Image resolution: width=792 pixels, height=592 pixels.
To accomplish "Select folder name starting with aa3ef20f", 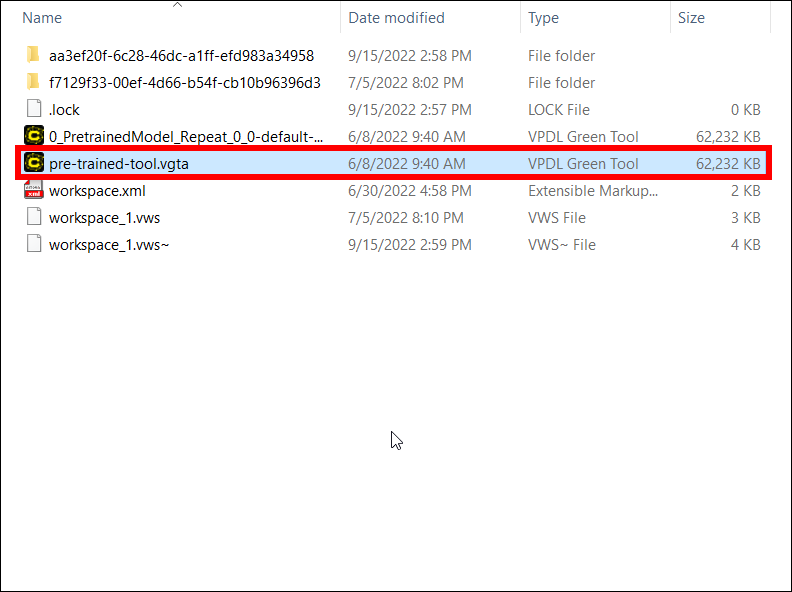I will pos(181,56).
